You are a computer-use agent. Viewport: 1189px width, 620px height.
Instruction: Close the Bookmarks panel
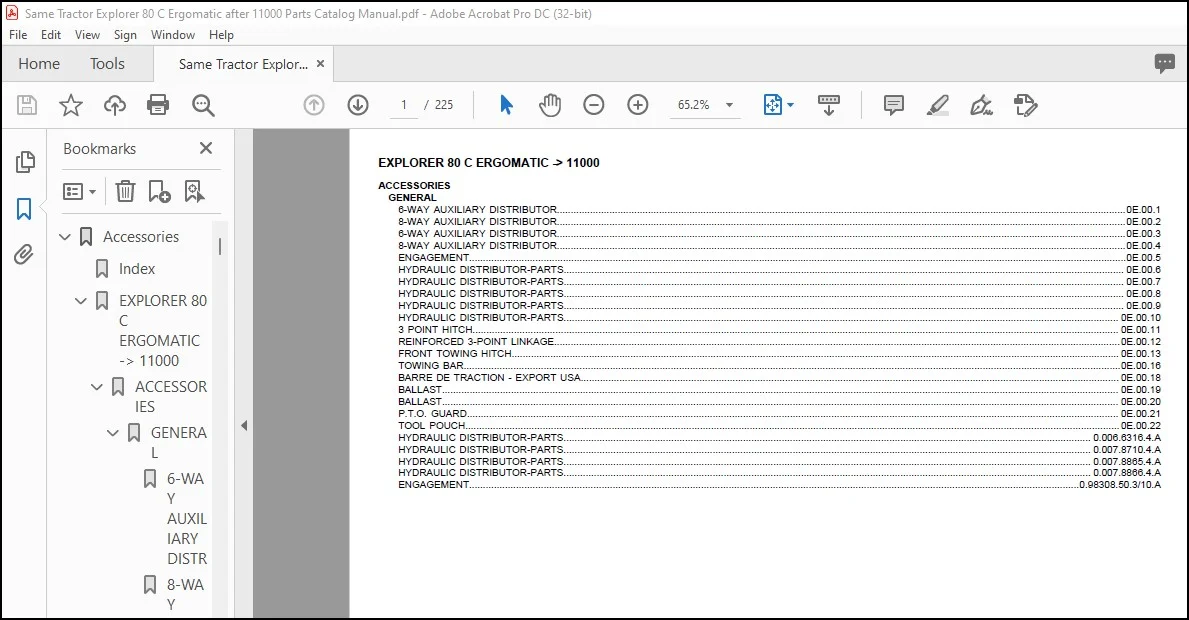[x=205, y=148]
